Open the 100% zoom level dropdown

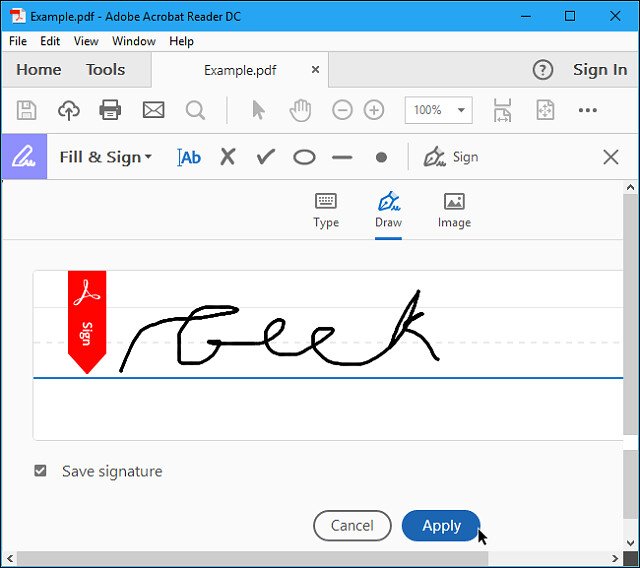tap(438, 110)
